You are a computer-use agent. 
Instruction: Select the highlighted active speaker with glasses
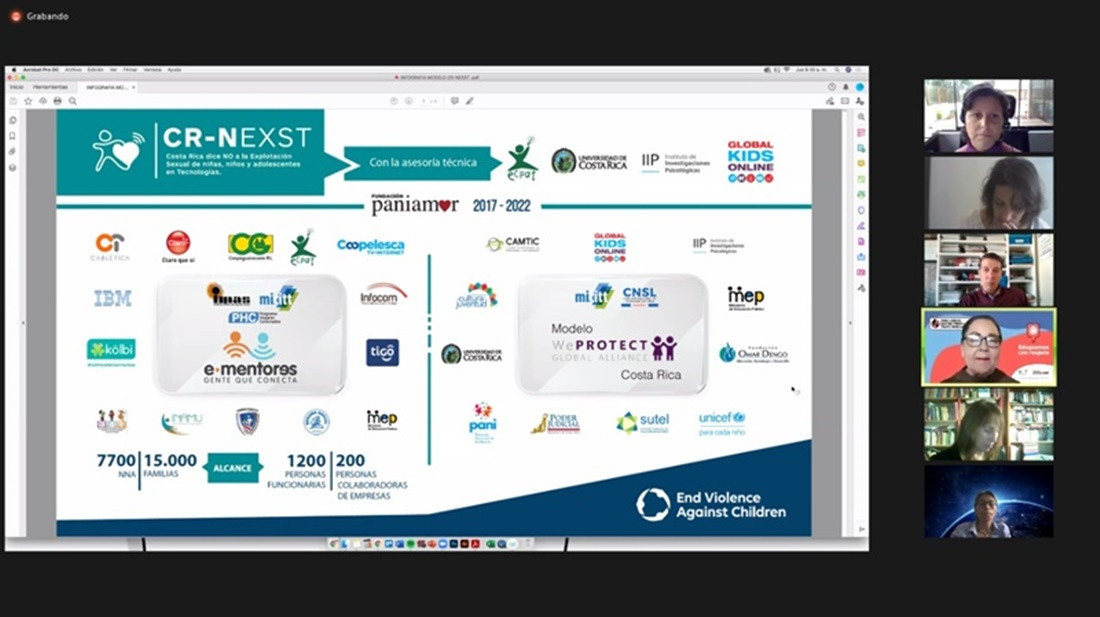(988, 347)
